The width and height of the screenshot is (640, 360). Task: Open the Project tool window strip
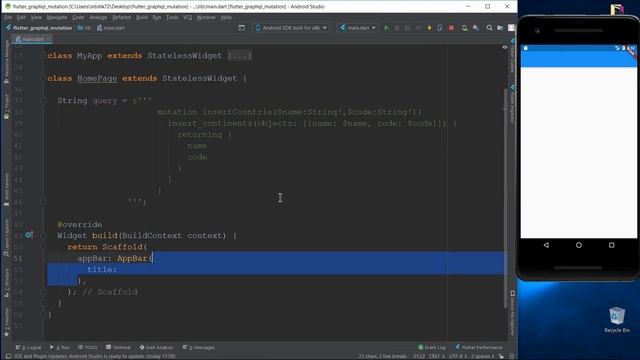pyautogui.click(x=7, y=107)
